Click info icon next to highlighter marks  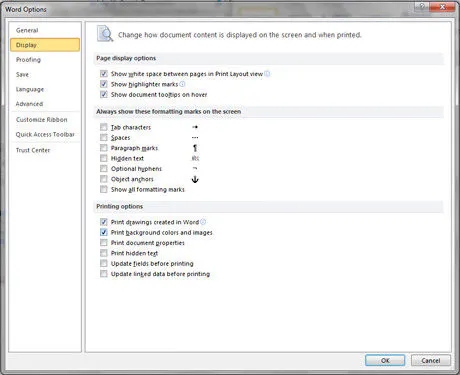[x=182, y=84]
